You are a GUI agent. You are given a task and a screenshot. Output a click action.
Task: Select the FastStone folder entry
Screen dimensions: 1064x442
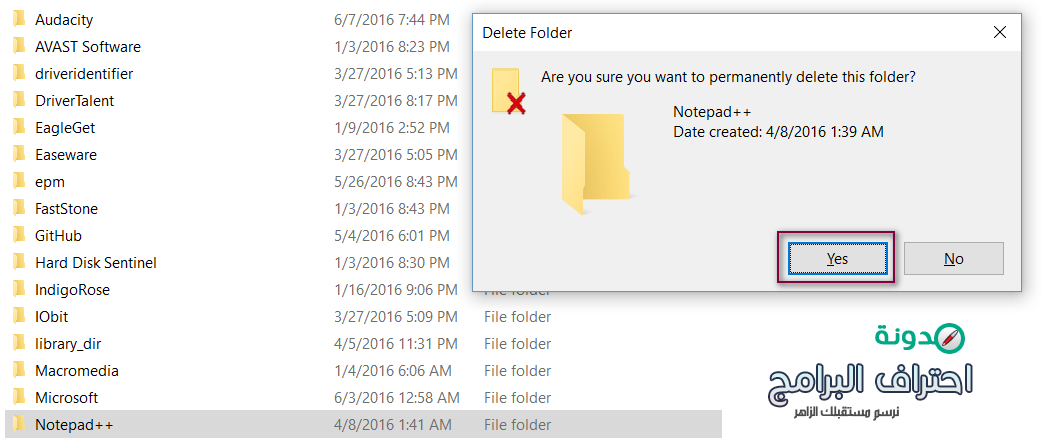point(66,208)
